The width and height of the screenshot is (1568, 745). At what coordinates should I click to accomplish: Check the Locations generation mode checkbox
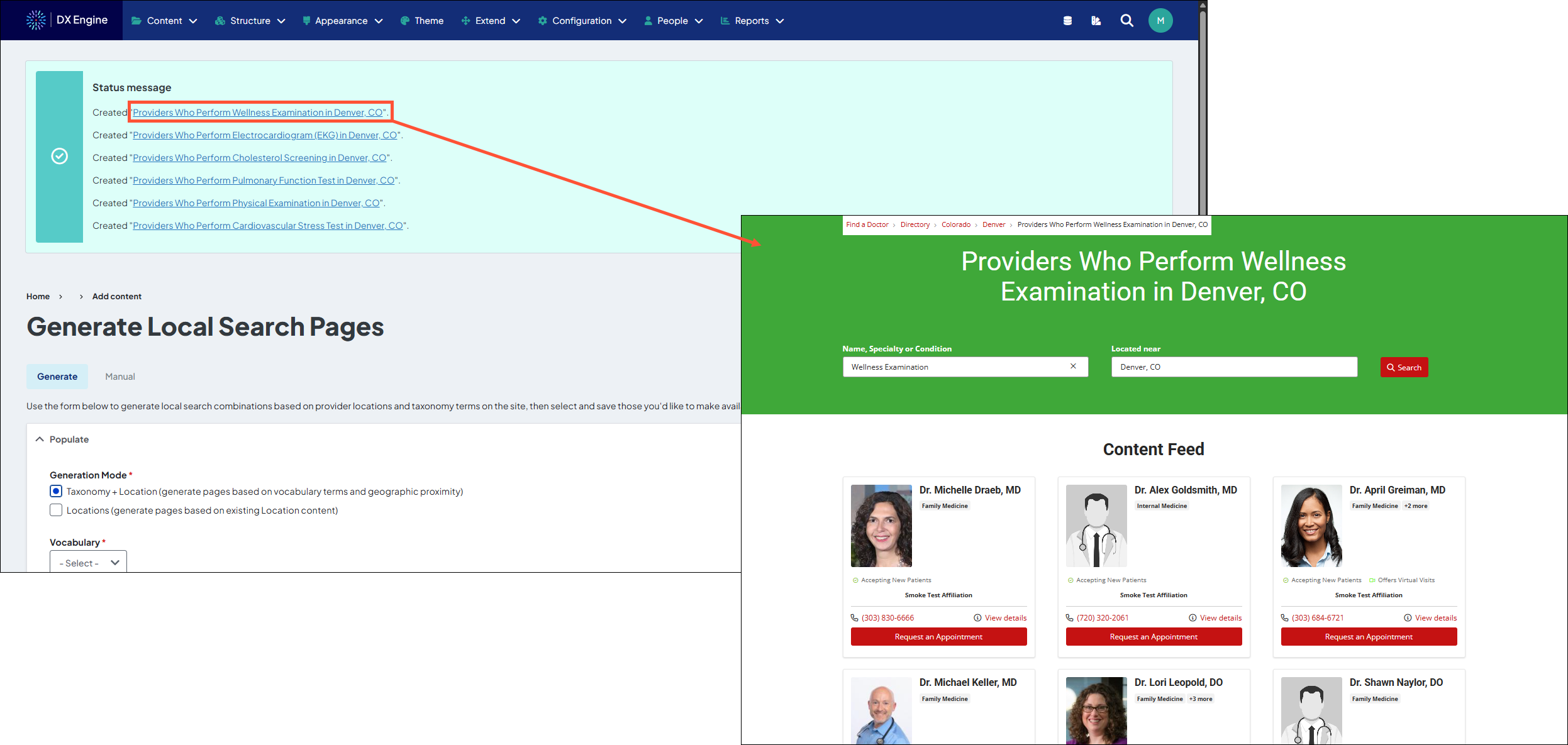tap(56, 510)
